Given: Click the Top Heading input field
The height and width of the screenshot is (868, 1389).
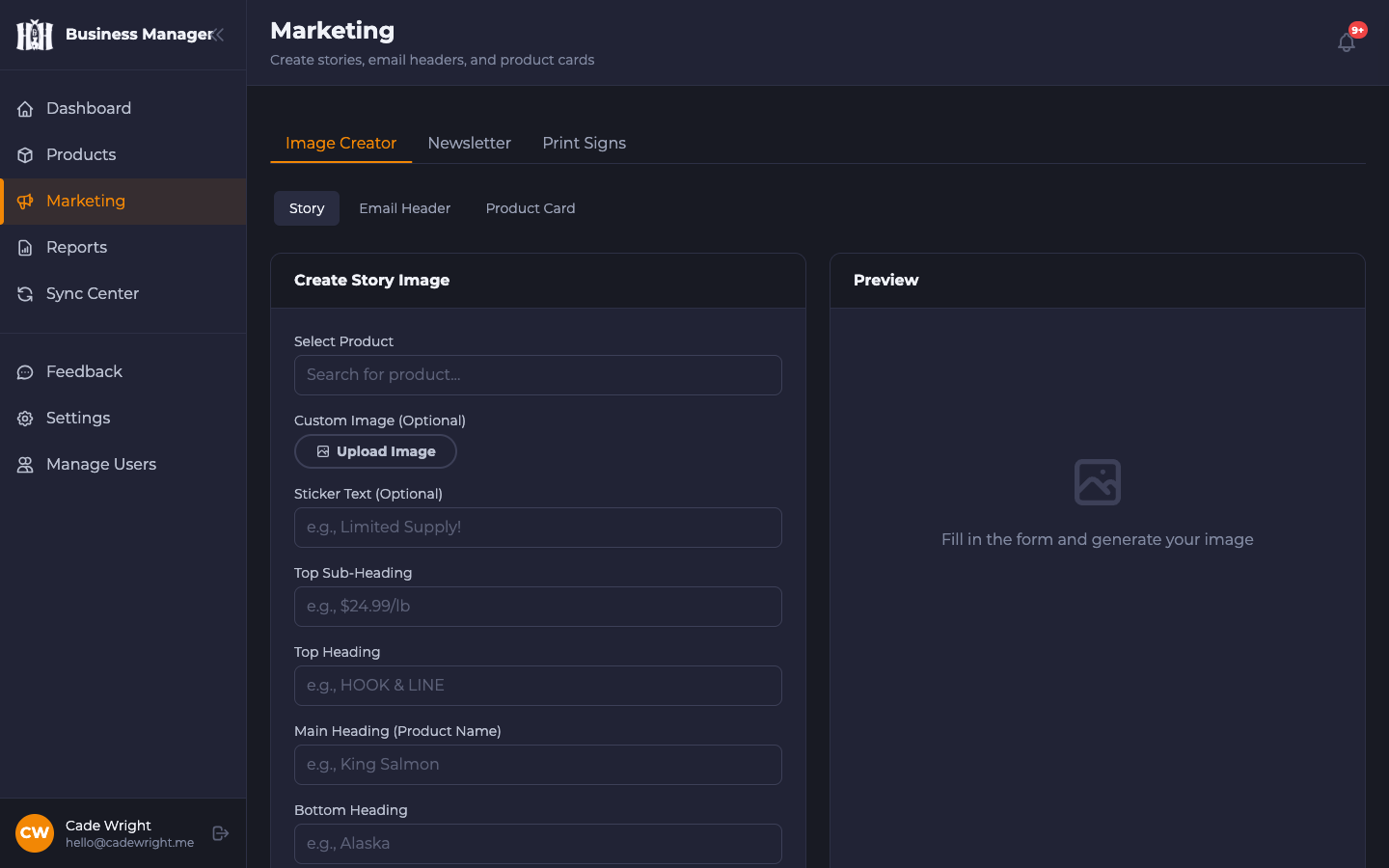Looking at the screenshot, I should point(538,686).
